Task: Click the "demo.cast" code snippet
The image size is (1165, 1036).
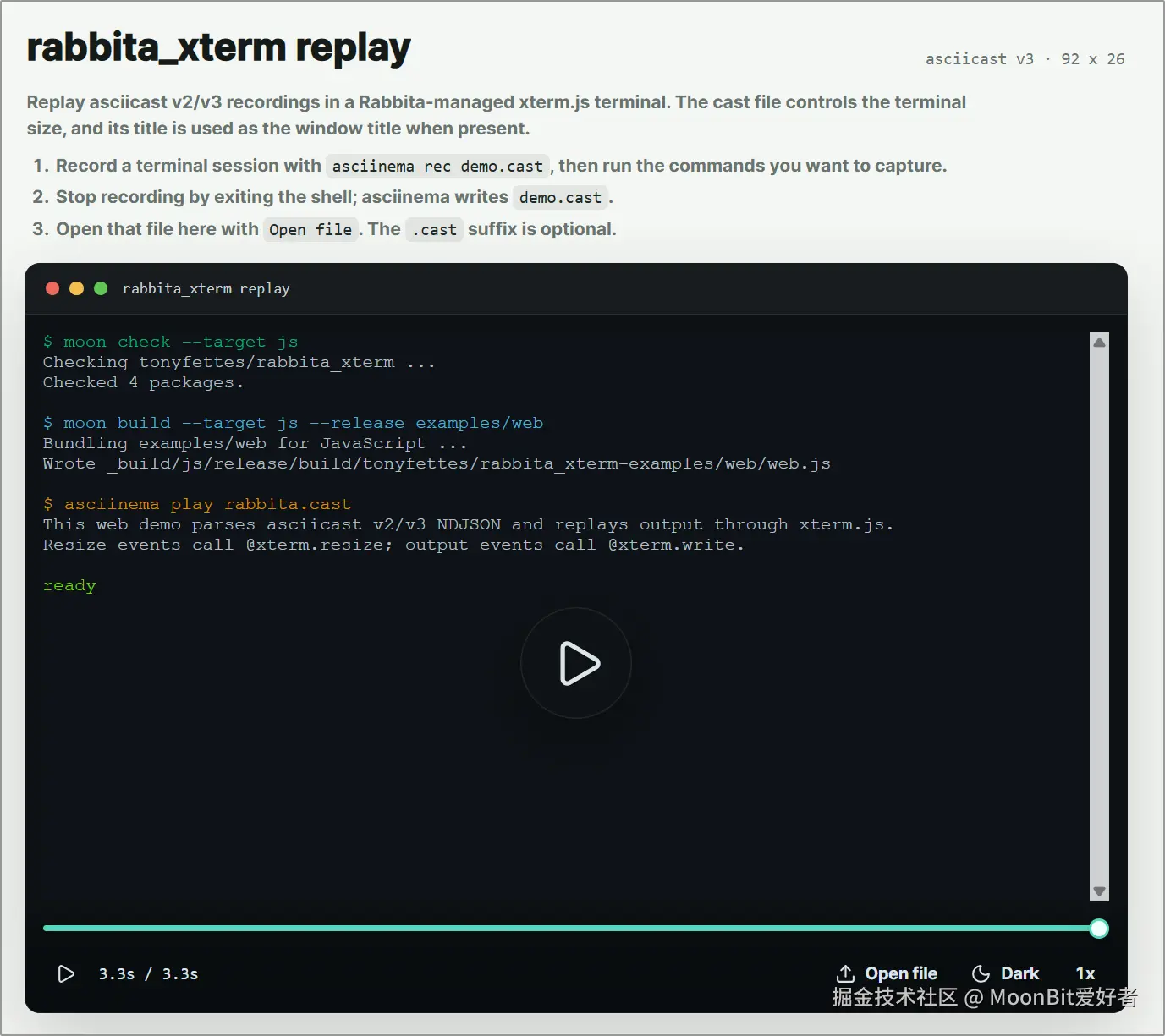Action: [x=560, y=198]
